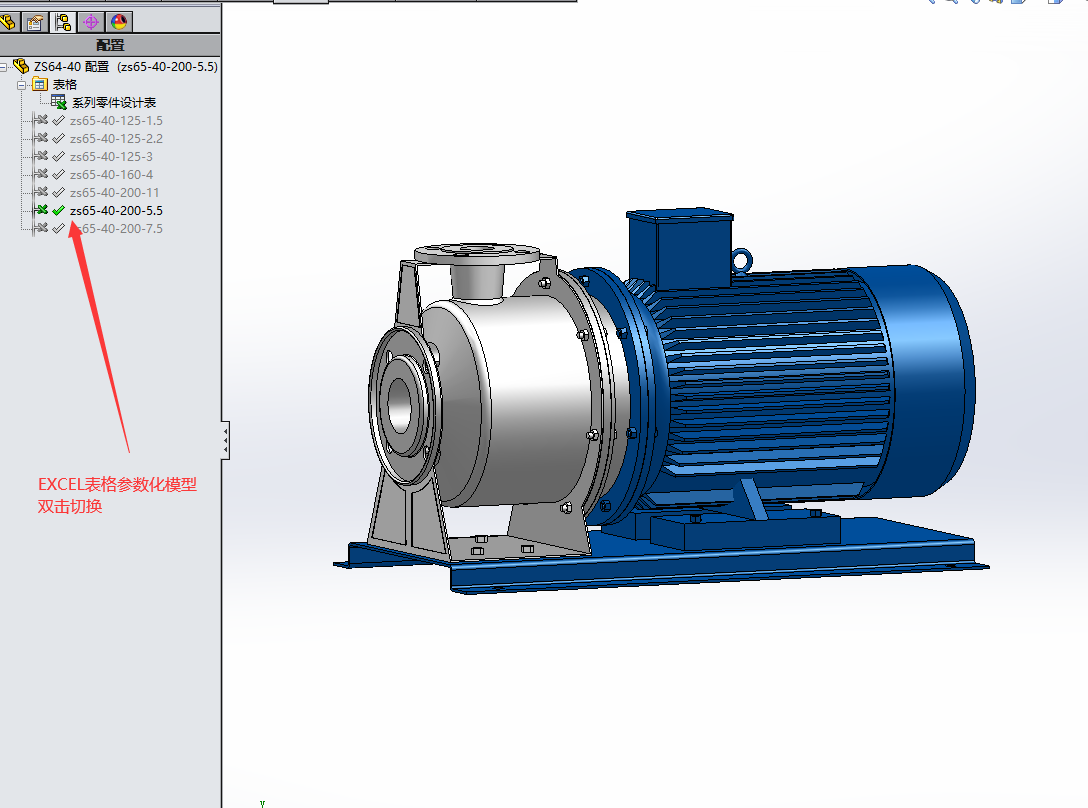Open the DisplayManager color sphere tab

(119, 22)
